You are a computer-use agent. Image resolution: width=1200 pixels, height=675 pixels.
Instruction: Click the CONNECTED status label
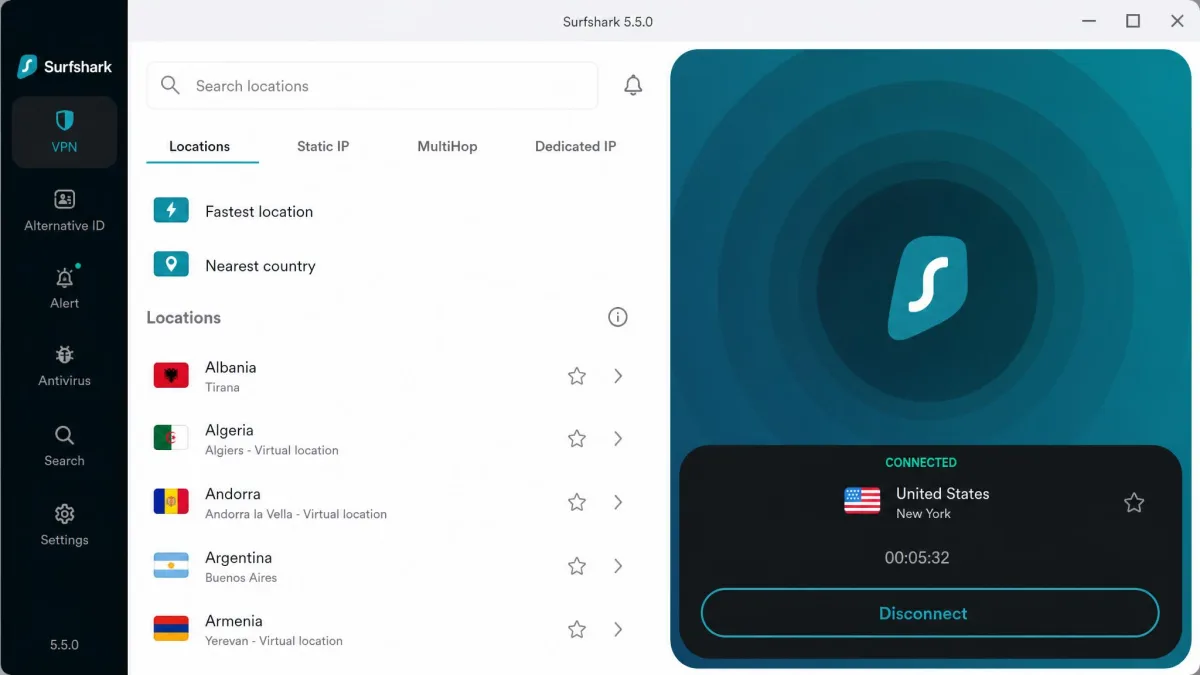pyautogui.click(x=921, y=462)
